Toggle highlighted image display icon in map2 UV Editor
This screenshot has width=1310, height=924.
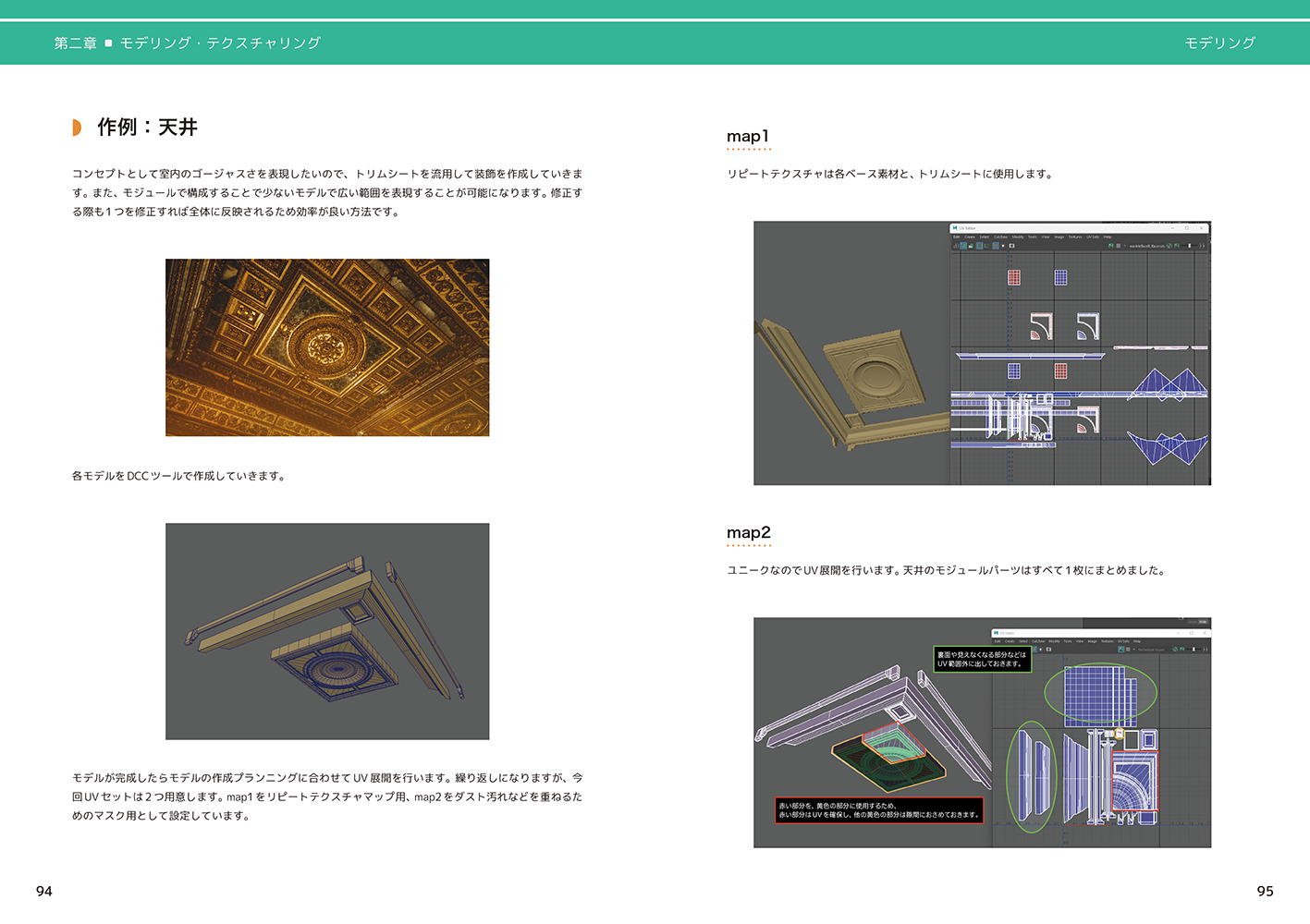(x=1121, y=650)
